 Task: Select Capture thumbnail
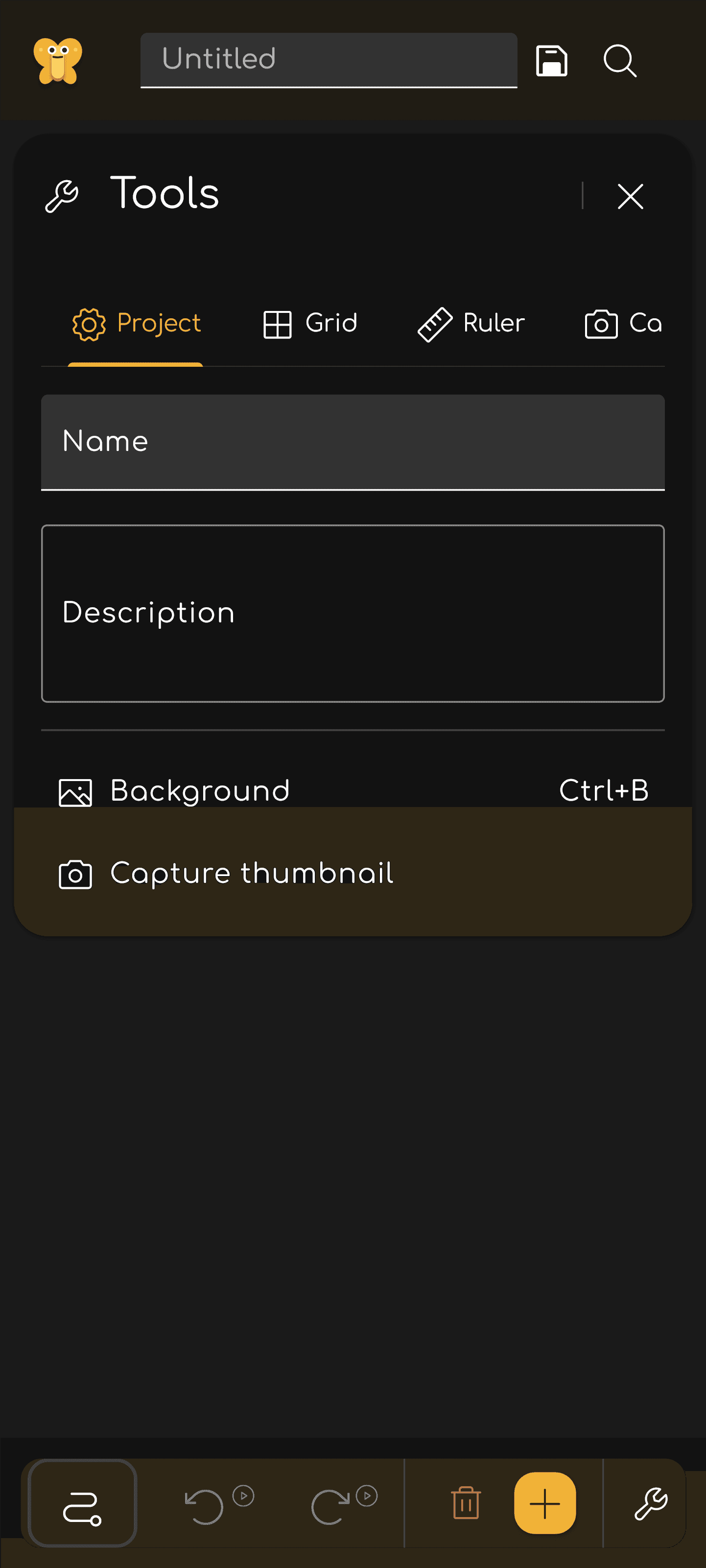353,874
